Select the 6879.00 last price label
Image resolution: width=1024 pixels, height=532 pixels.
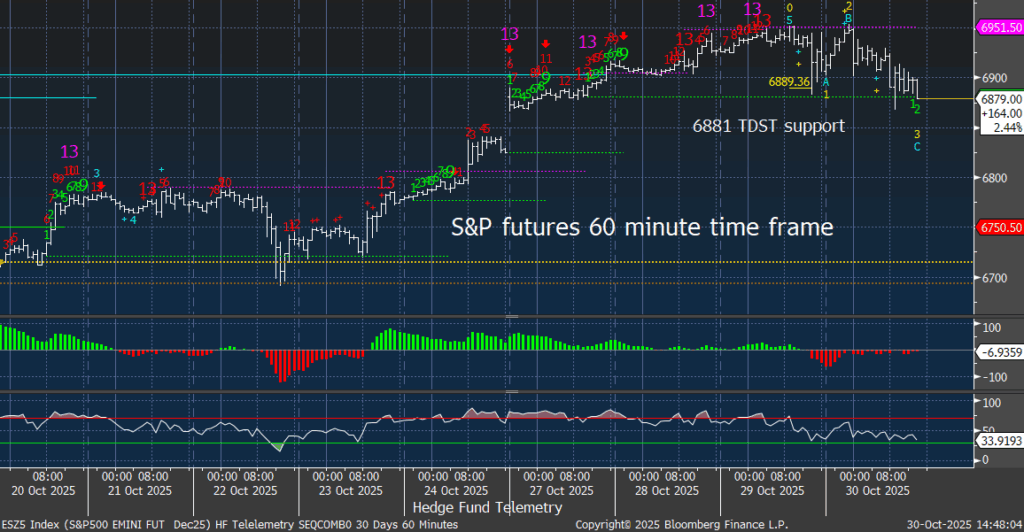(1000, 99)
